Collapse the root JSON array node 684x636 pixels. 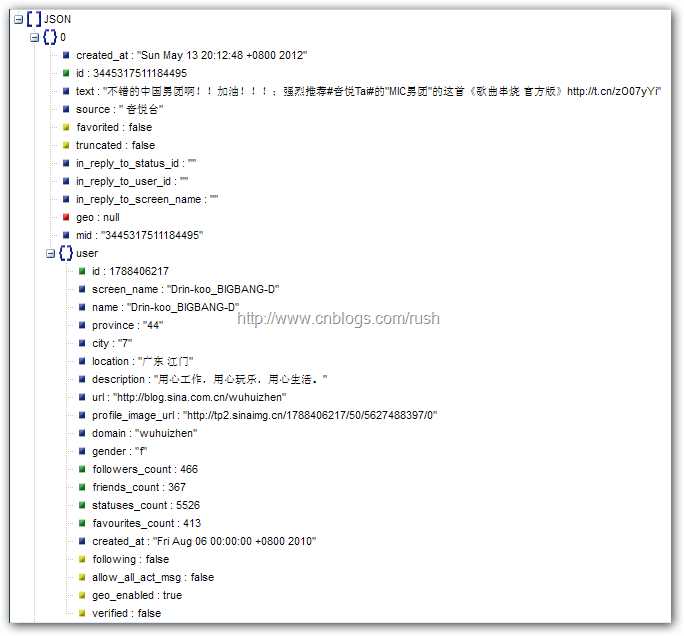pyautogui.click(x=18, y=20)
